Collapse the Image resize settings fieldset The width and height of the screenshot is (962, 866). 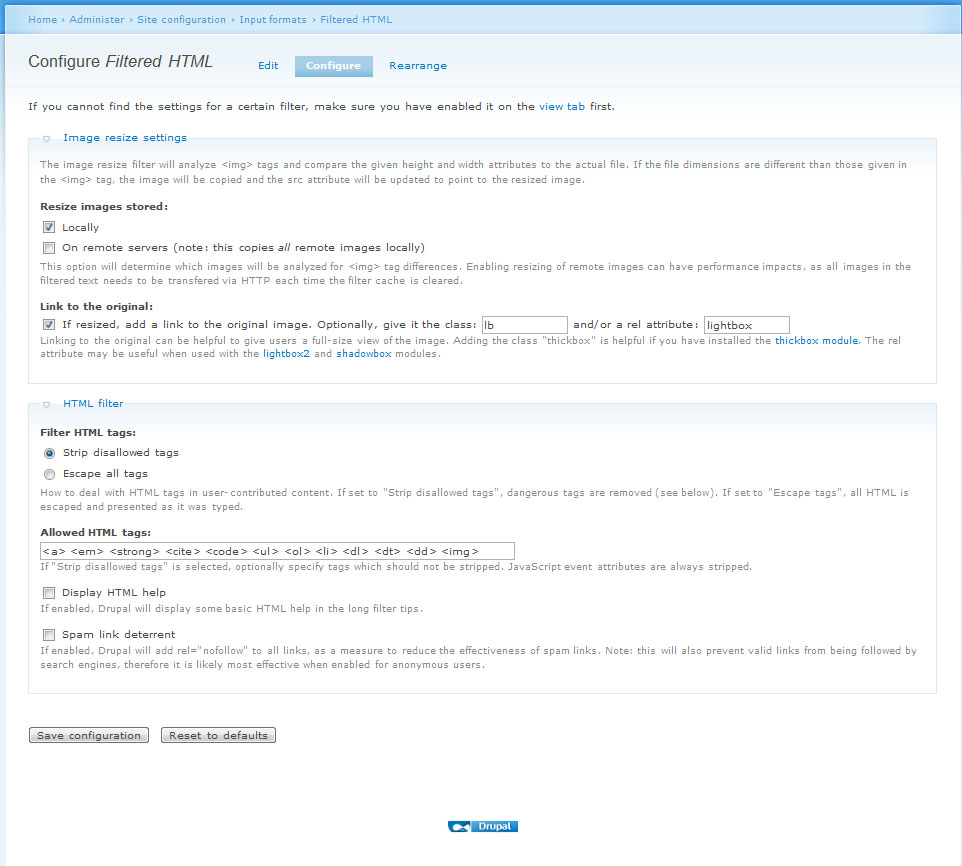(124, 138)
